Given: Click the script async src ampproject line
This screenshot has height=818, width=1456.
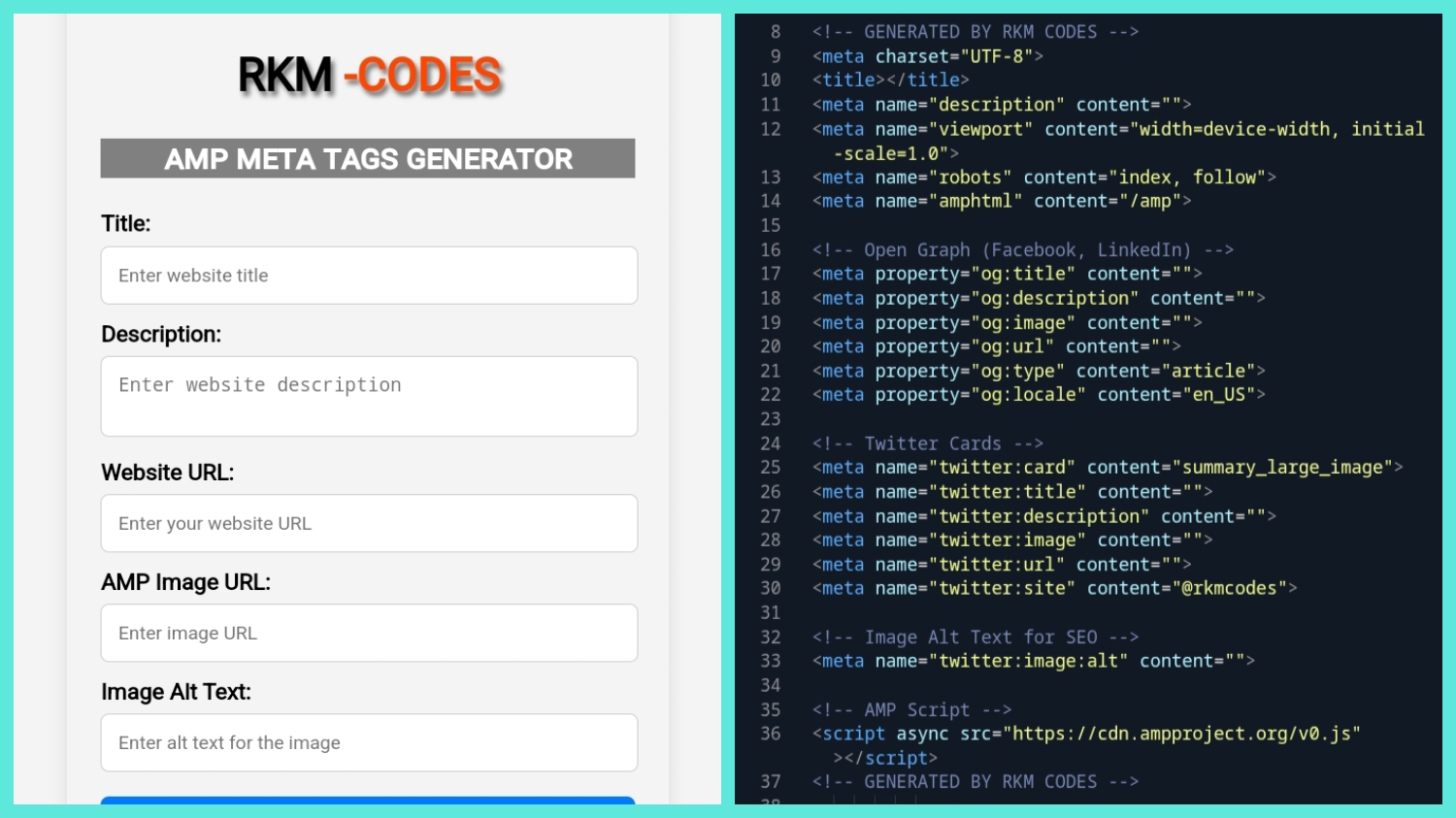Looking at the screenshot, I should [1087, 746].
